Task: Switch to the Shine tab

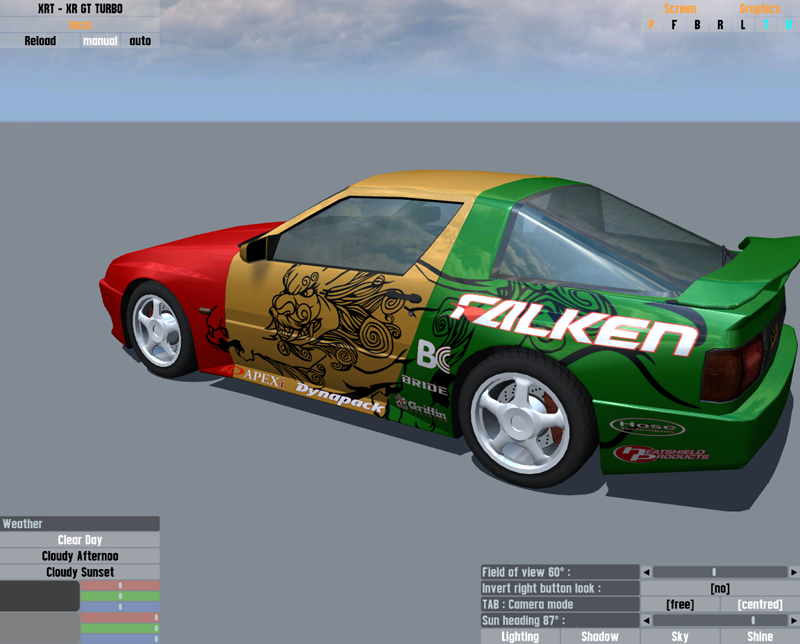Action: (760, 636)
